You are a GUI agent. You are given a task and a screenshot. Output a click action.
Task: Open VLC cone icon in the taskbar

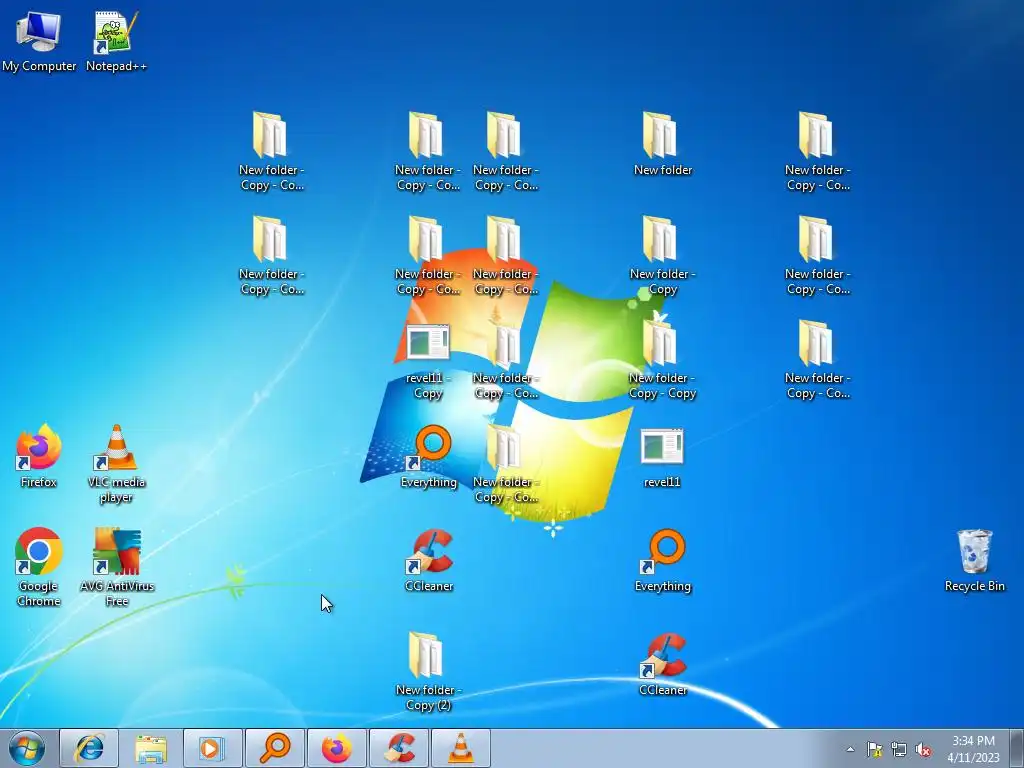[461, 748]
